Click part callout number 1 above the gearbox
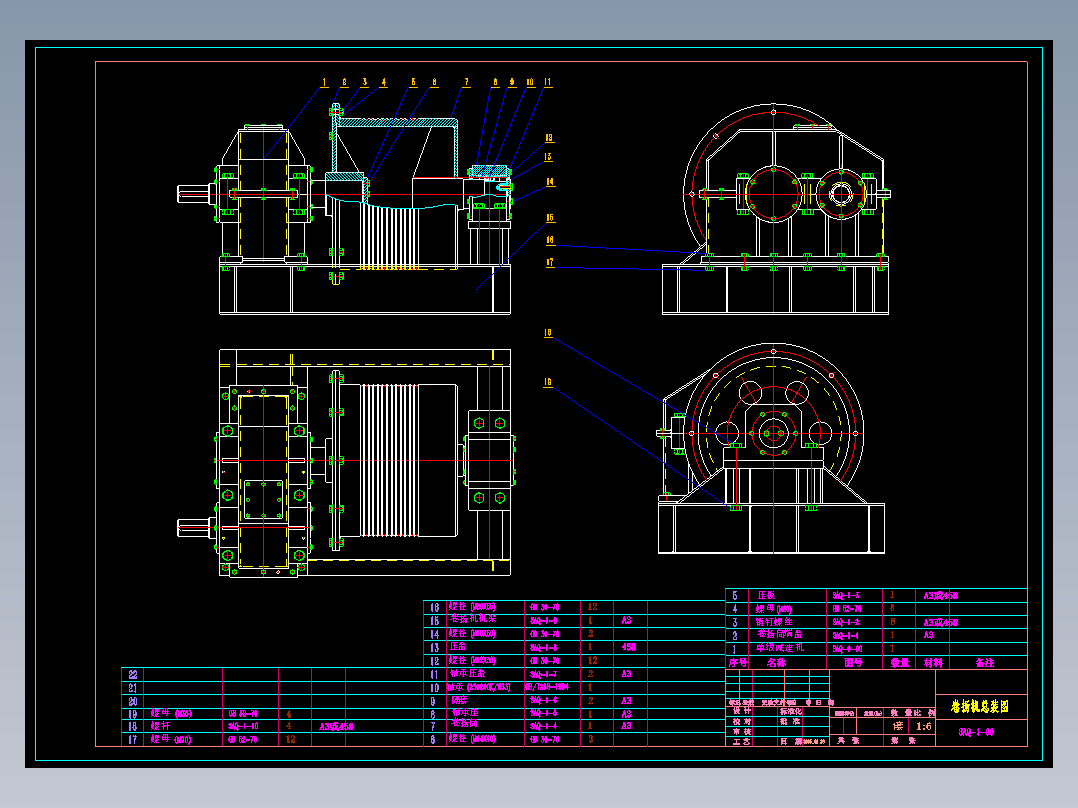1078x808 pixels. coord(324,83)
